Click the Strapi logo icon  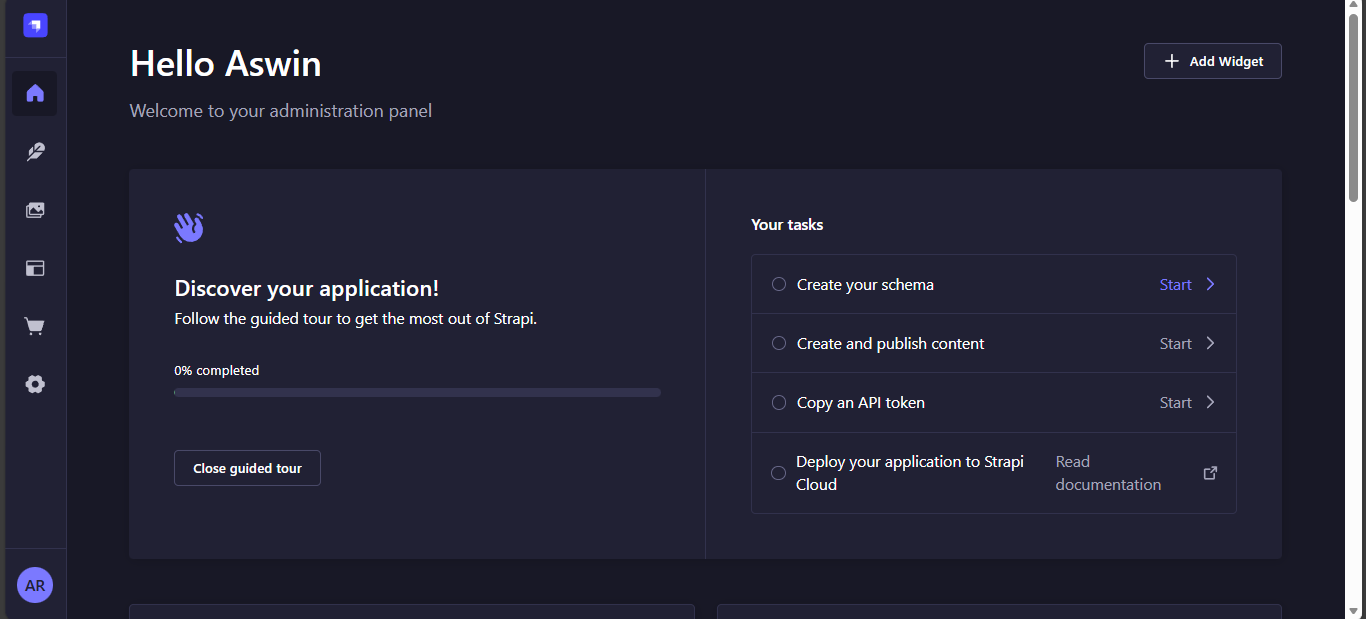pos(35,26)
